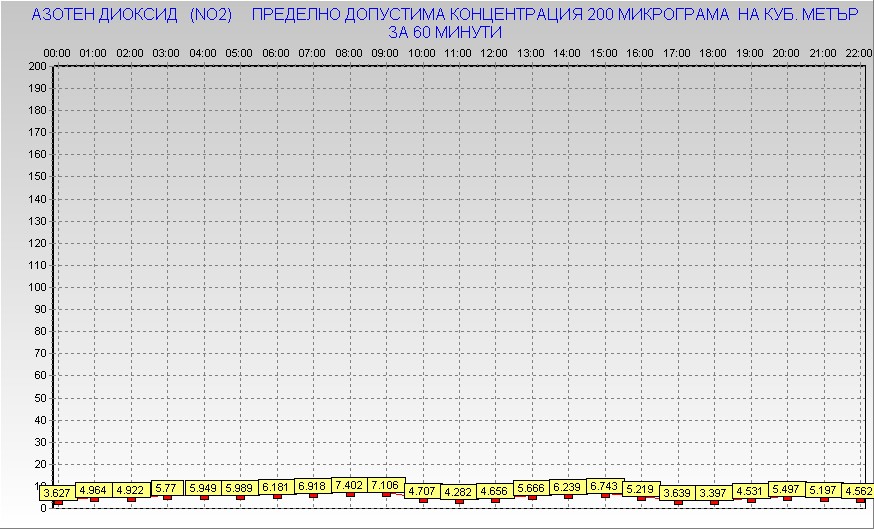Click the 6.743 data point label
This screenshot has height=529, width=874.
(605, 485)
